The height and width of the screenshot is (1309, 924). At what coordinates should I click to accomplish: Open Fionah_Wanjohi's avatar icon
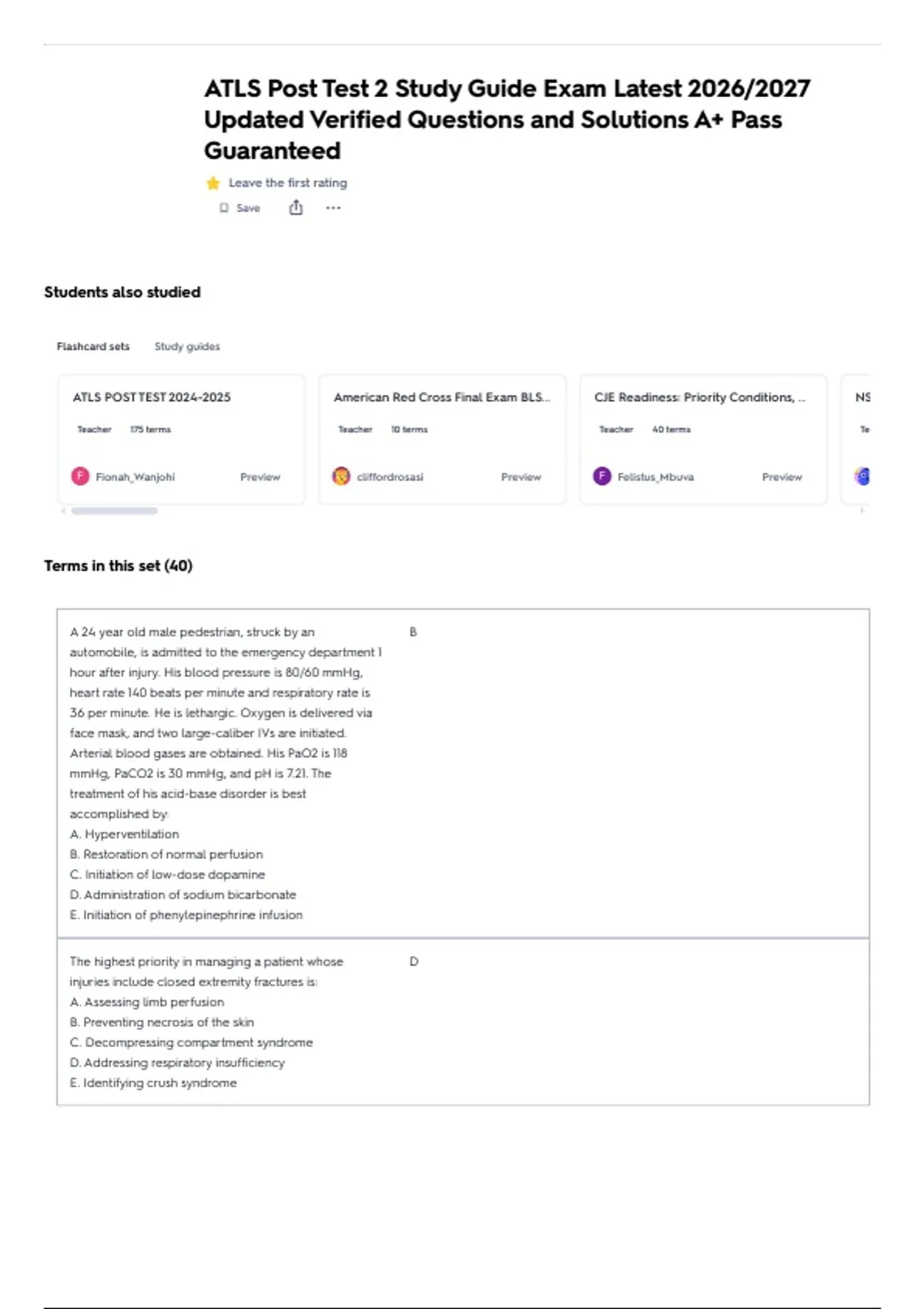[x=80, y=477]
